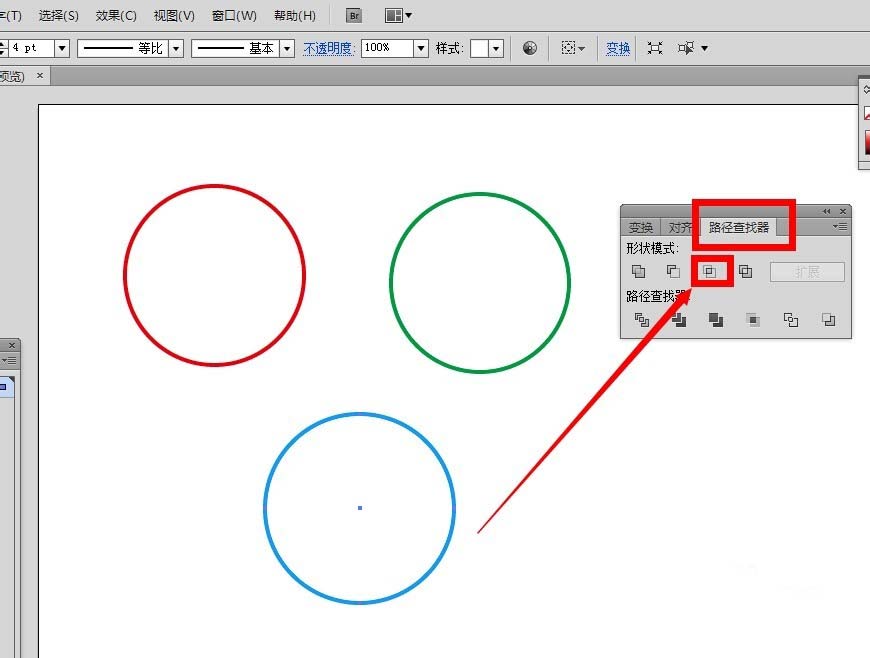Click the blue circle's center point
The width and height of the screenshot is (870, 658).
(x=360, y=508)
